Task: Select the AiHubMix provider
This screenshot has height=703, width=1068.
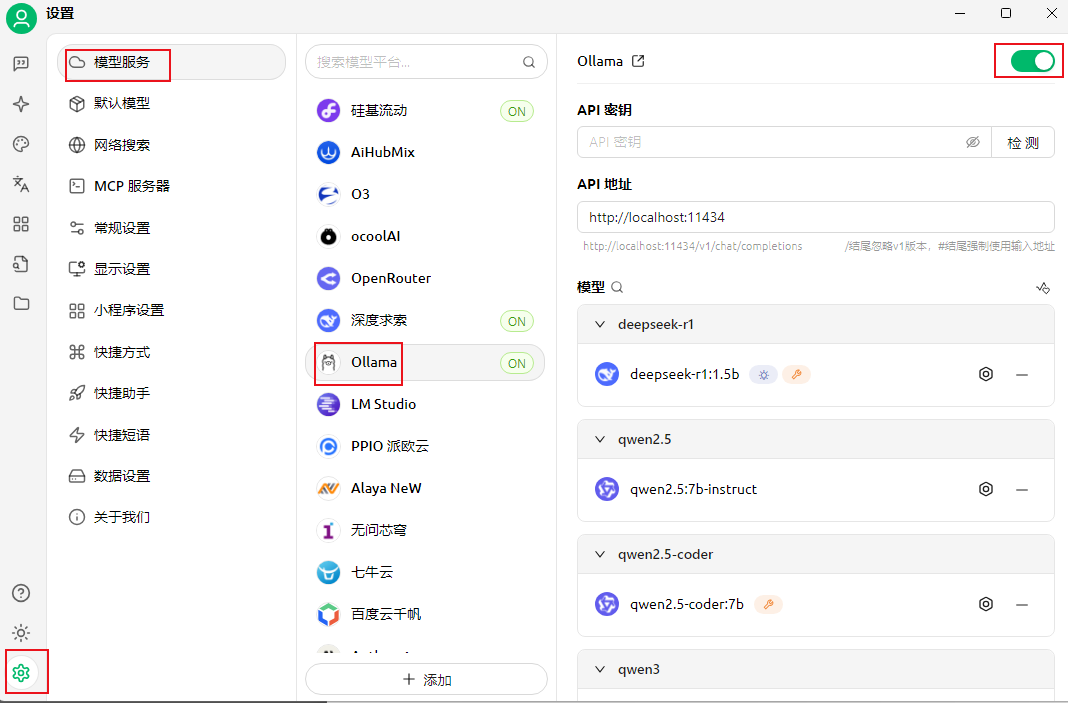Action: (x=425, y=153)
